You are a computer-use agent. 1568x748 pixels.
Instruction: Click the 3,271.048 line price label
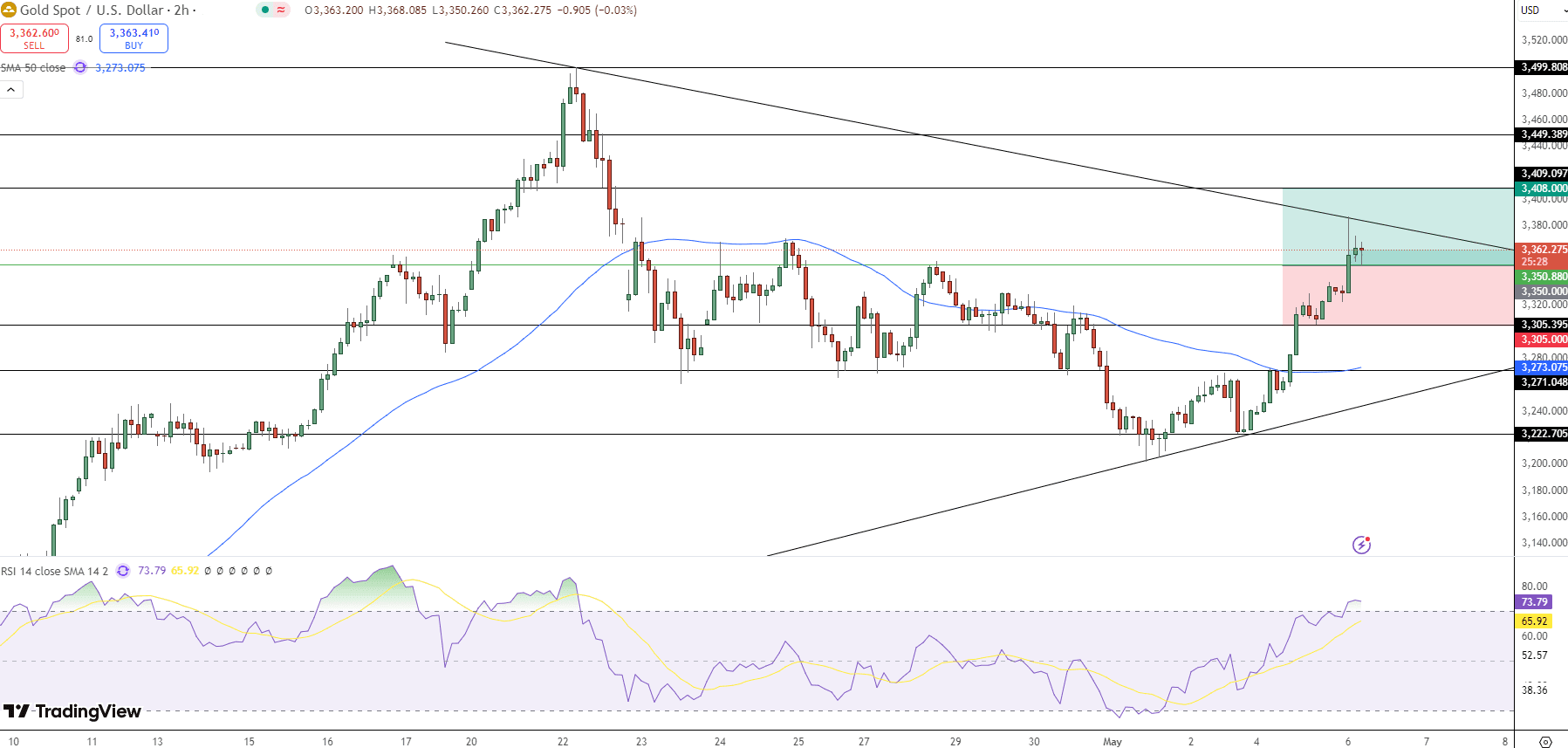[x=1543, y=382]
